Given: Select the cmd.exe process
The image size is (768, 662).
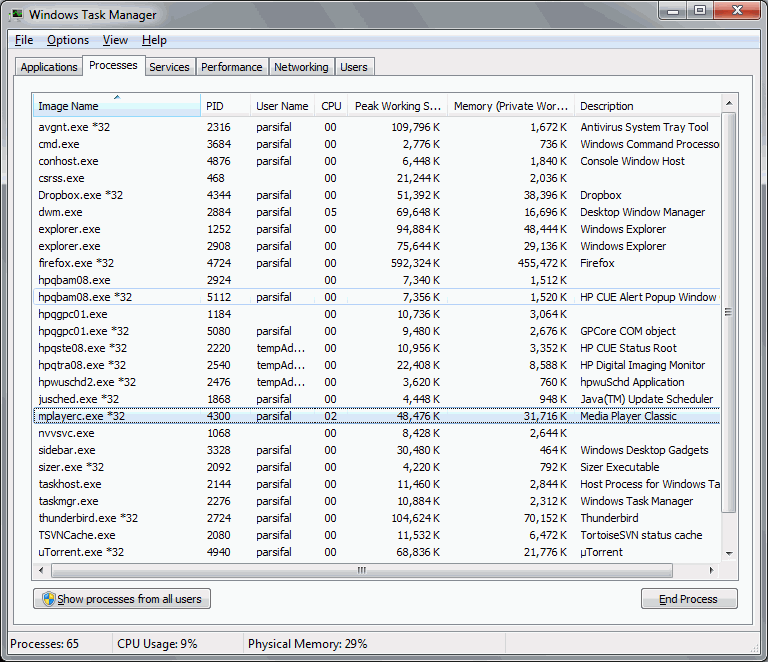Looking at the screenshot, I should (x=377, y=144).
